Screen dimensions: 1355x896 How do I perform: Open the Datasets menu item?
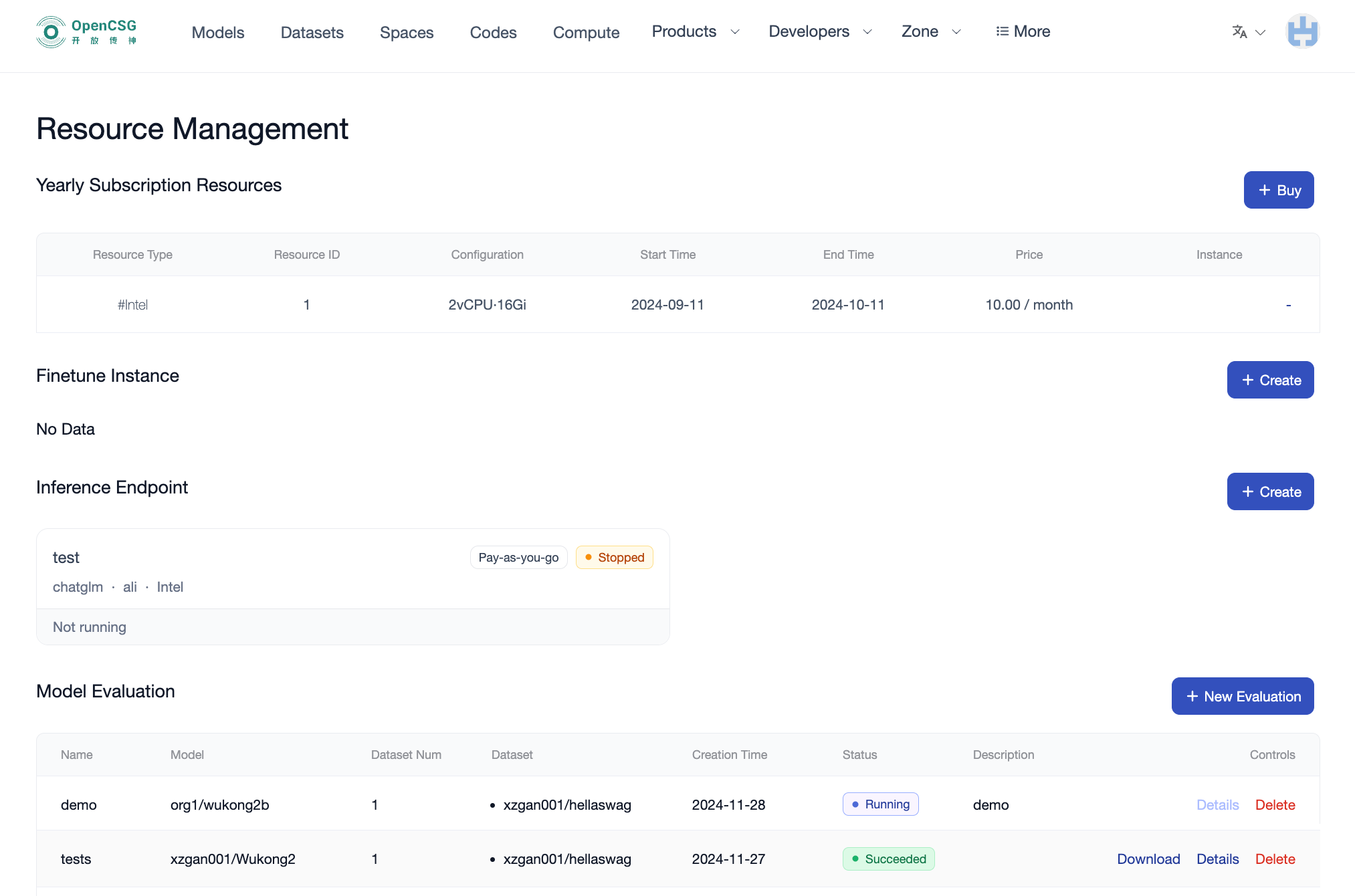(x=312, y=32)
